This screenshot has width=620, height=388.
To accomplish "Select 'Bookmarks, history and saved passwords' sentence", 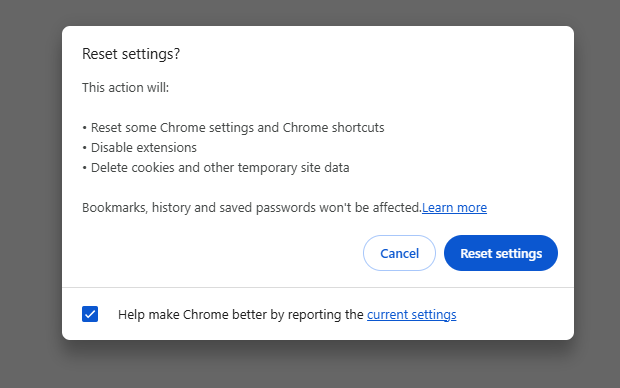I will coord(252,208).
